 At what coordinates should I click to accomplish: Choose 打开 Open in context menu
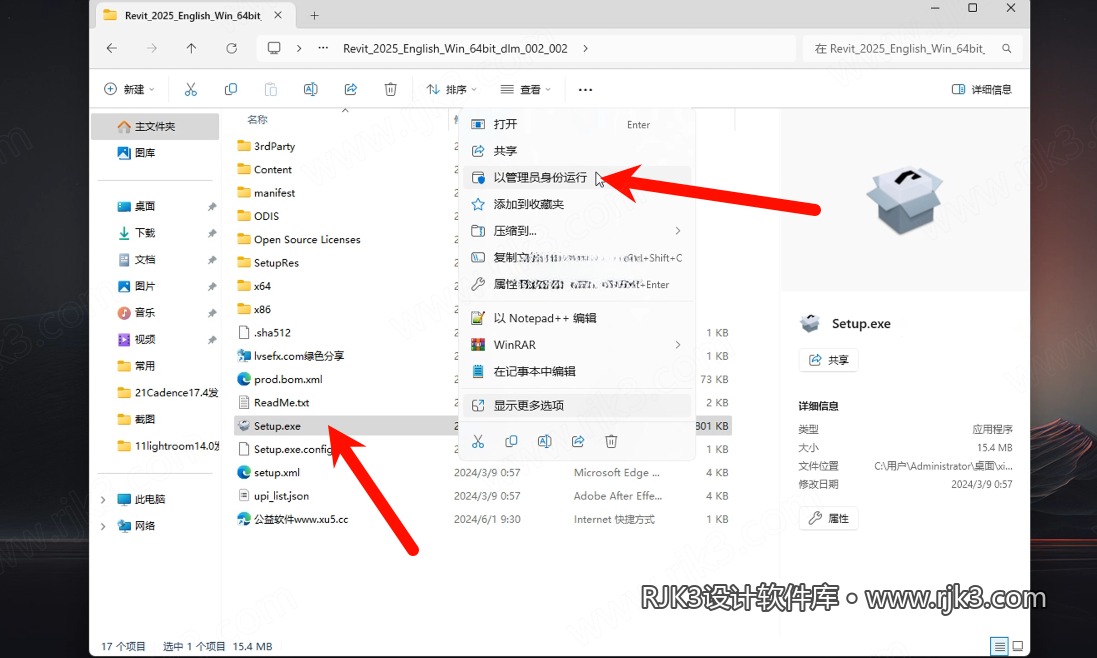click(x=577, y=124)
